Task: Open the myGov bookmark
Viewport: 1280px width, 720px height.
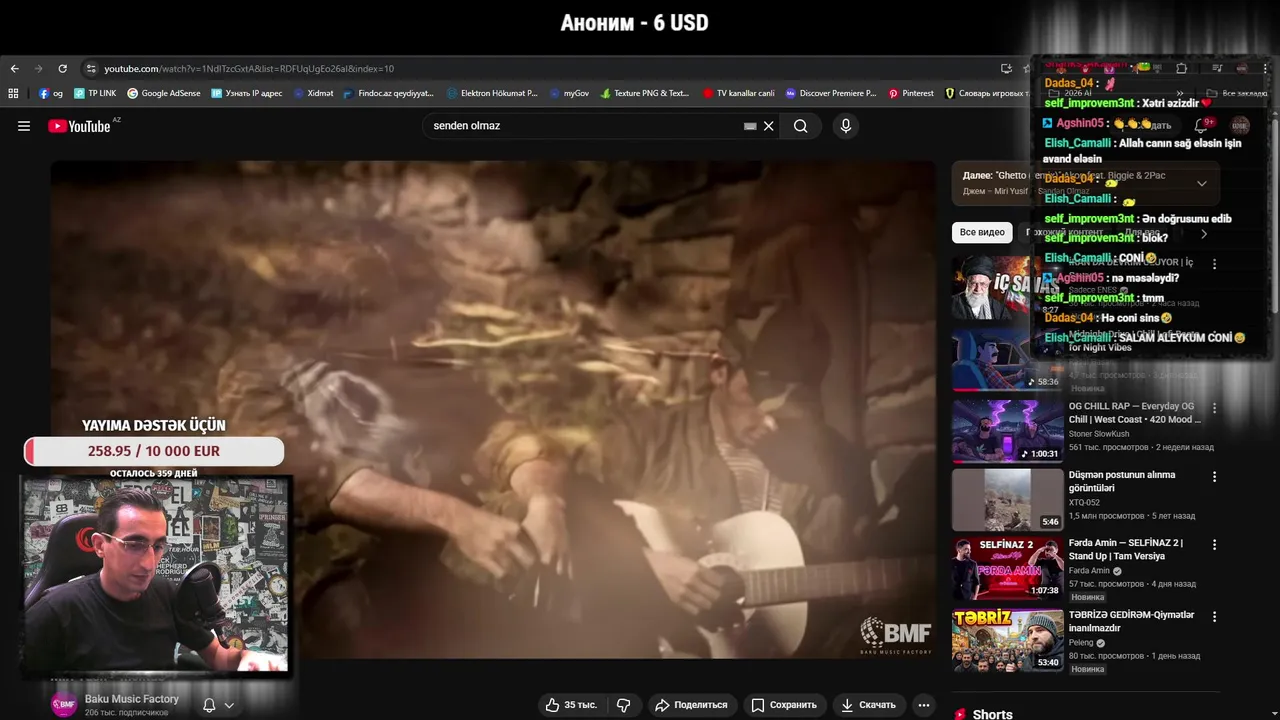Action: point(570,93)
